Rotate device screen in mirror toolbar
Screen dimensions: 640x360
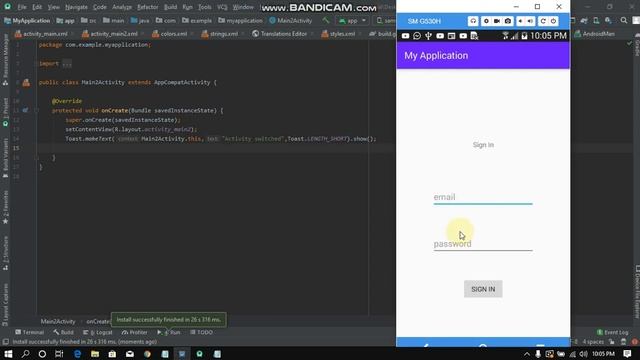pos(543,21)
